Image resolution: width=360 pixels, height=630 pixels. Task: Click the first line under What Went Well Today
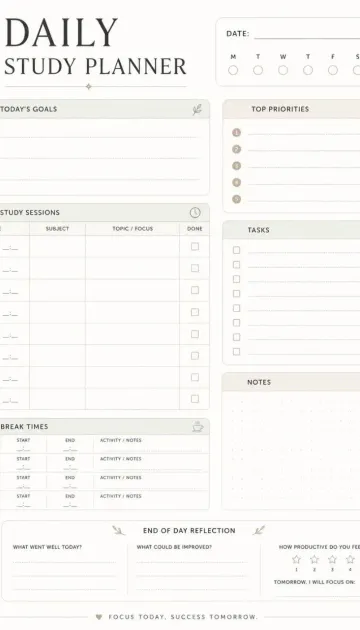pos(64,562)
